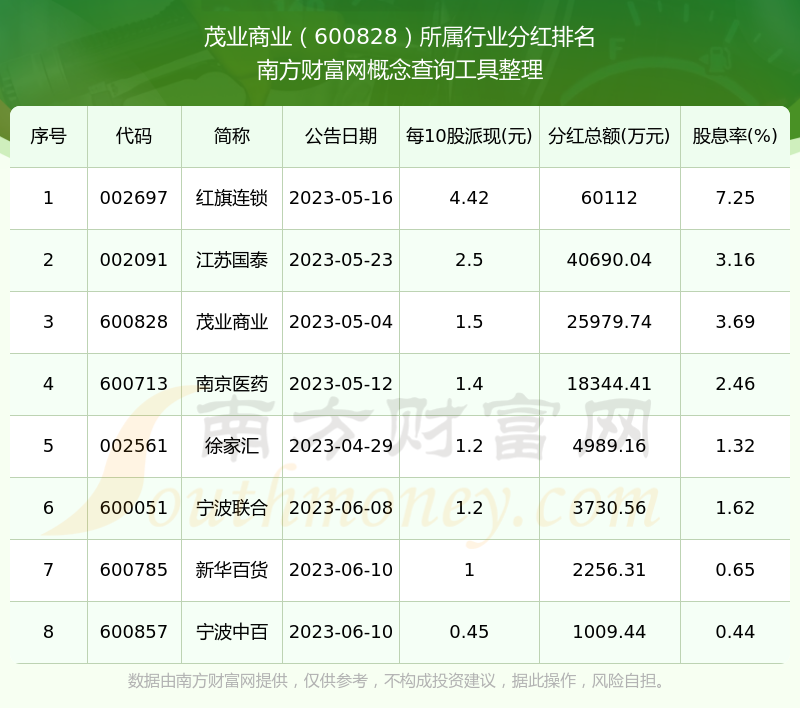Screen dimensions: 800x708
Task: Click the 代码 column header
Action: 134,136
